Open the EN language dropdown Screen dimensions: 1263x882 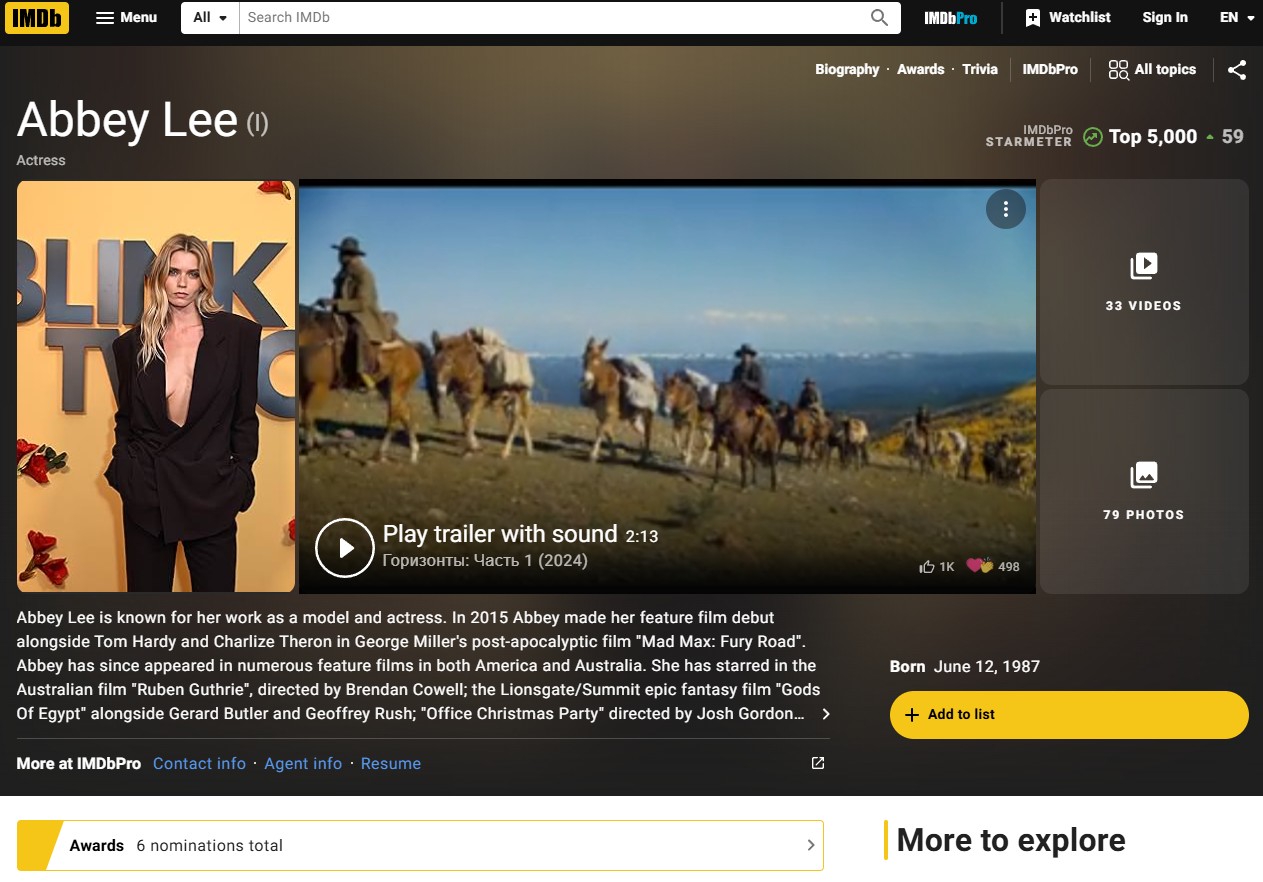click(x=1237, y=17)
